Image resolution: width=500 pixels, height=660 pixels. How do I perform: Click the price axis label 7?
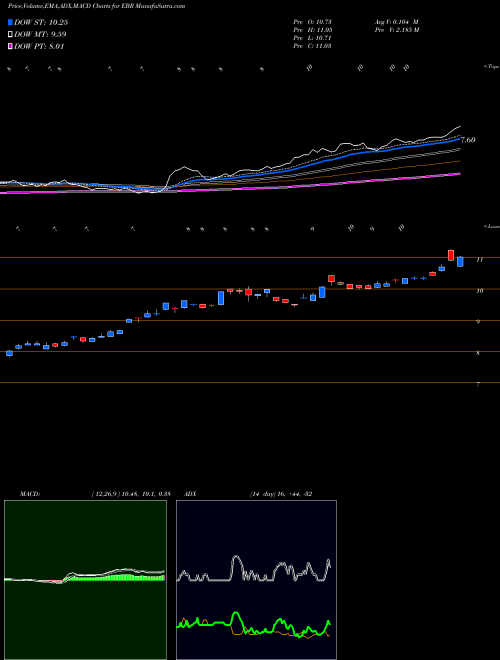pos(478,385)
